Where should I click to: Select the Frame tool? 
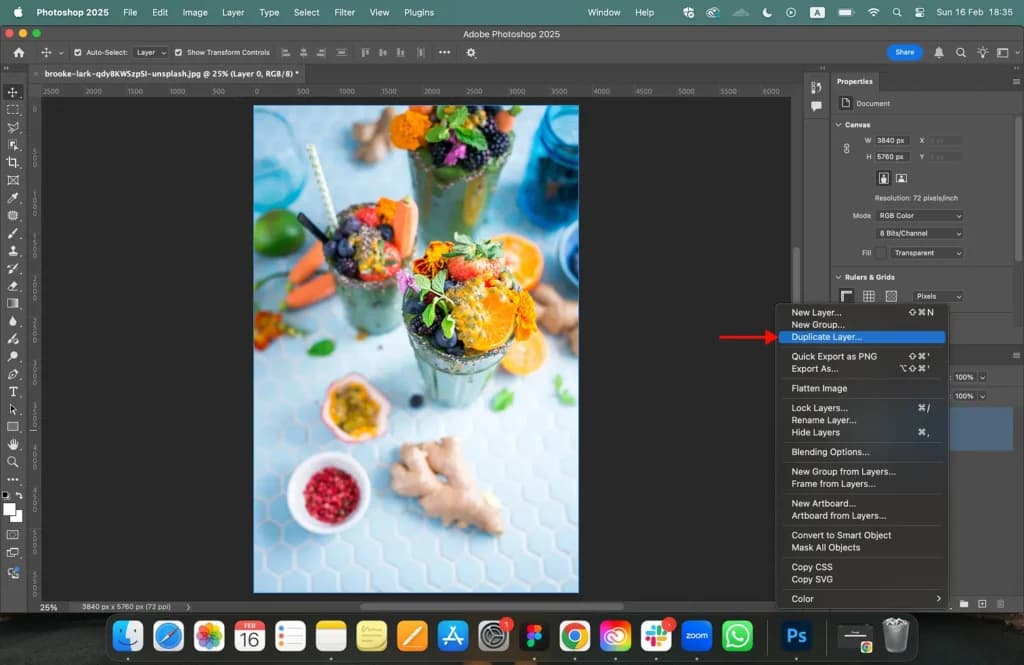tap(13, 180)
